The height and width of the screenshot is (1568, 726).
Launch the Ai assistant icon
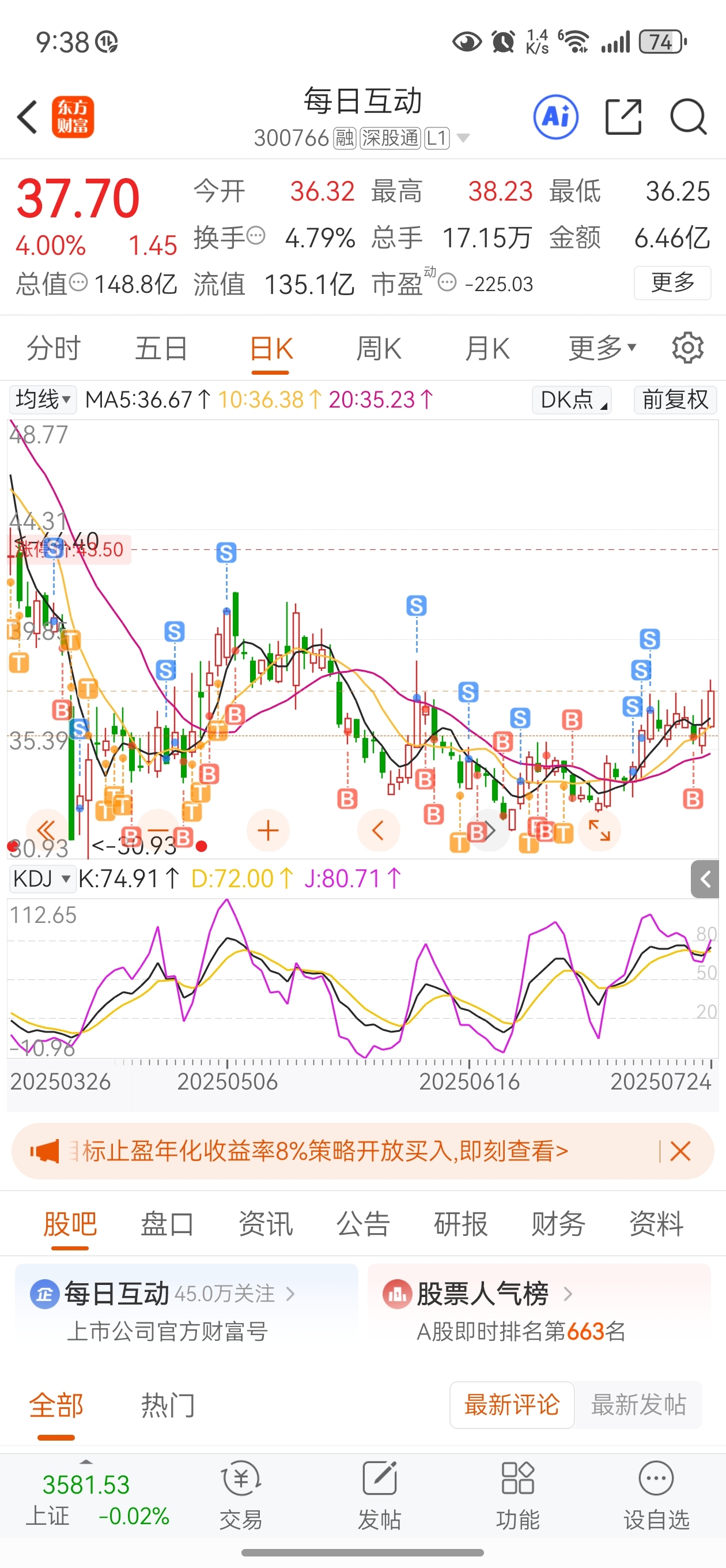(x=555, y=117)
